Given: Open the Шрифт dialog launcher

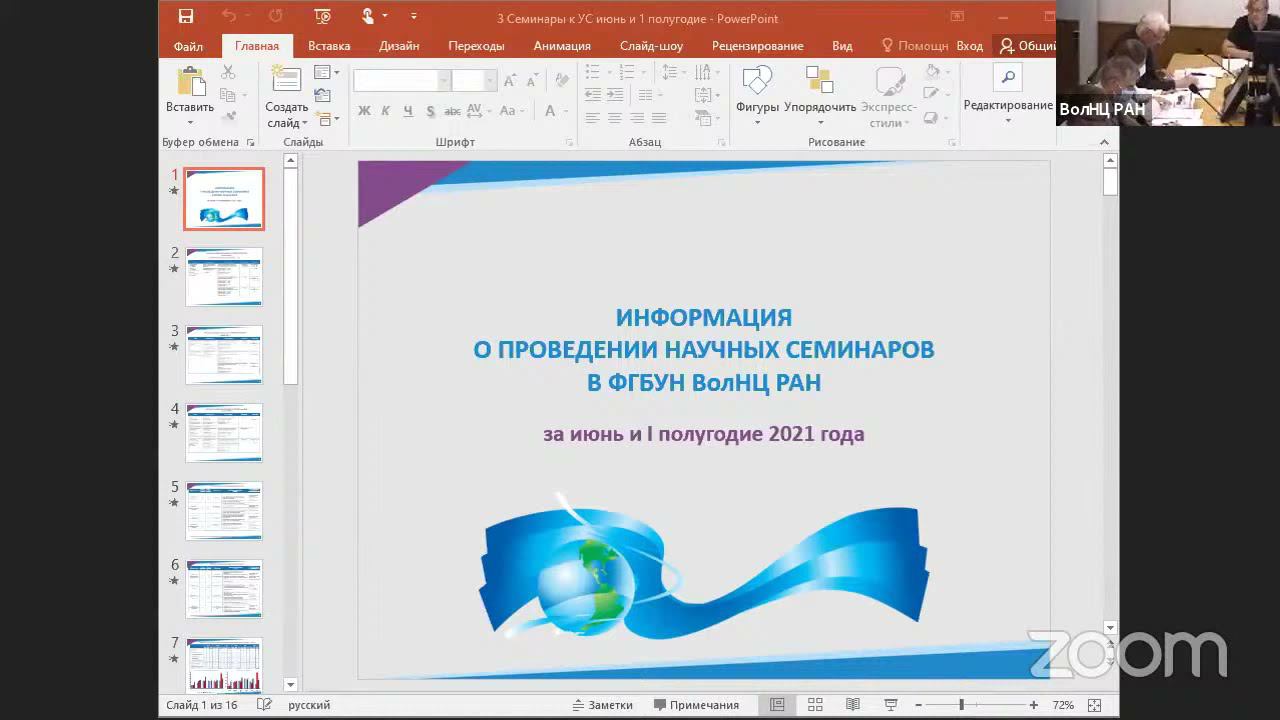Looking at the screenshot, I should pos(569,143).
